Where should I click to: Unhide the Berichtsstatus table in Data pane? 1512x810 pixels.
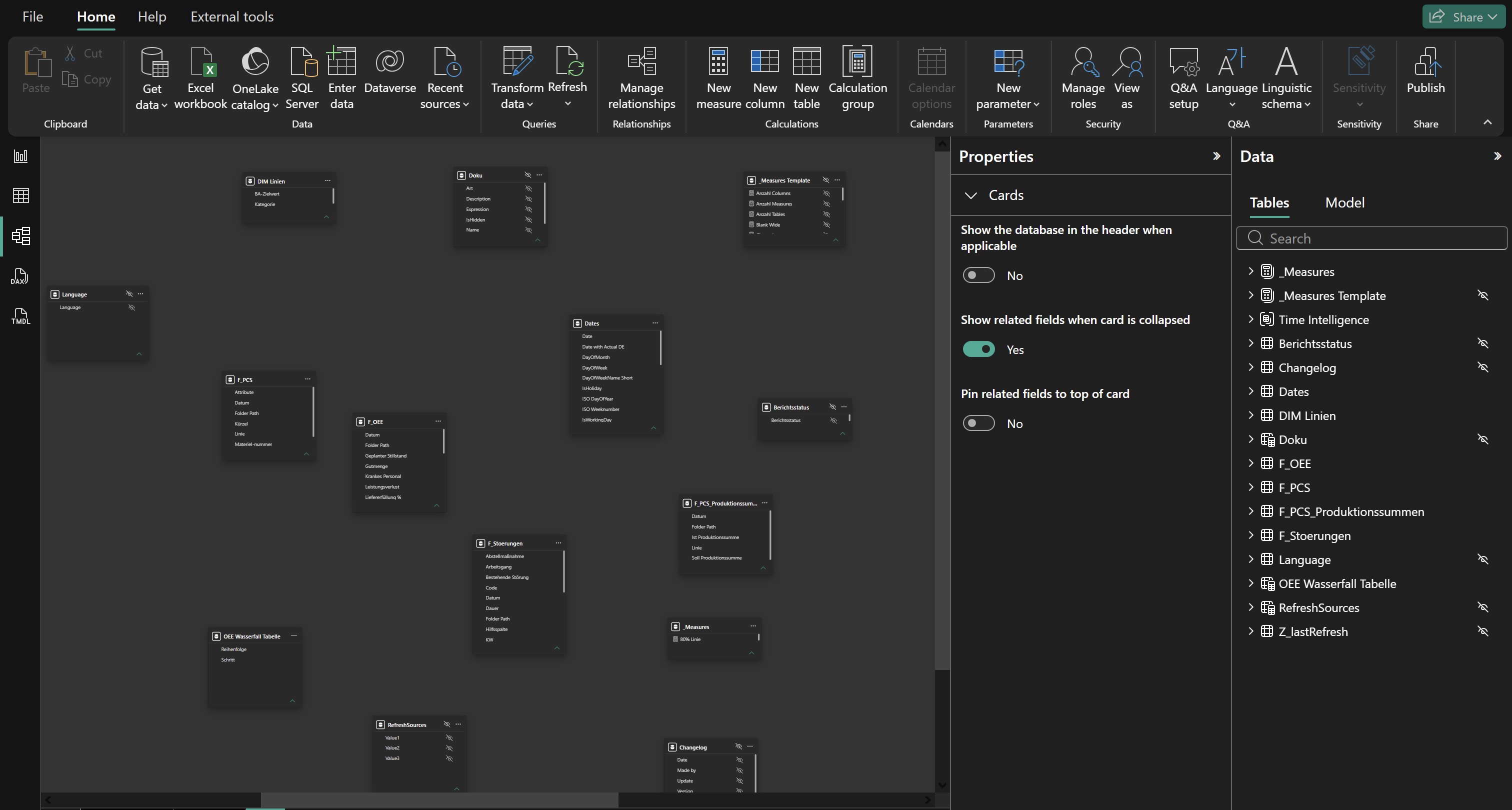tap(1482, 343)
